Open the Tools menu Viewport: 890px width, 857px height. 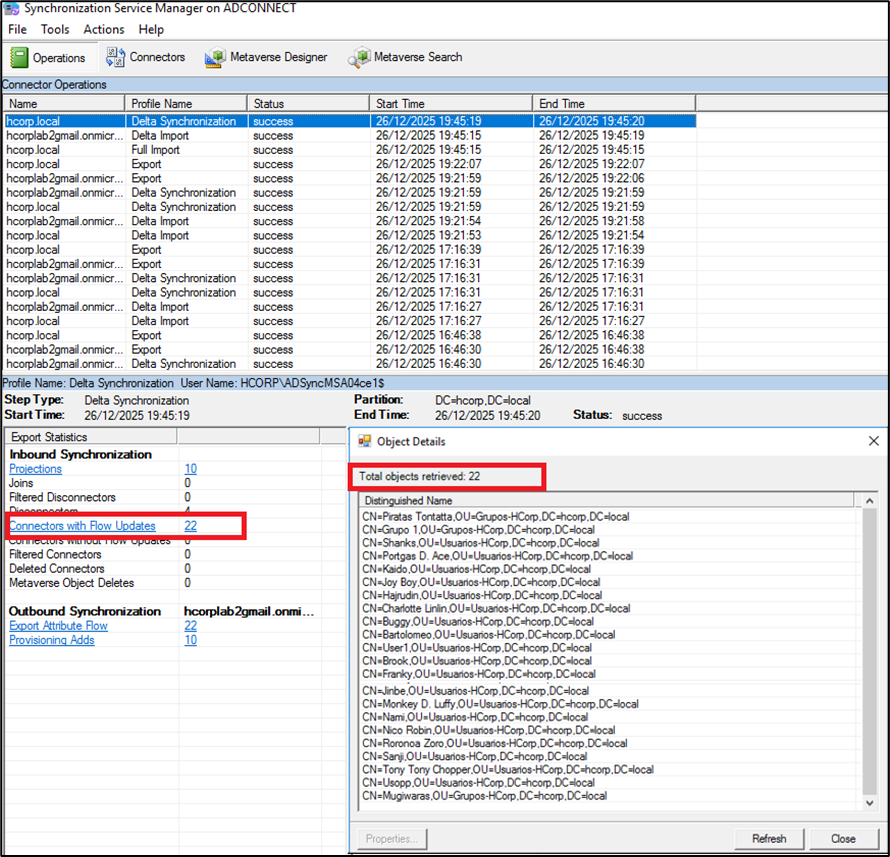55,30
